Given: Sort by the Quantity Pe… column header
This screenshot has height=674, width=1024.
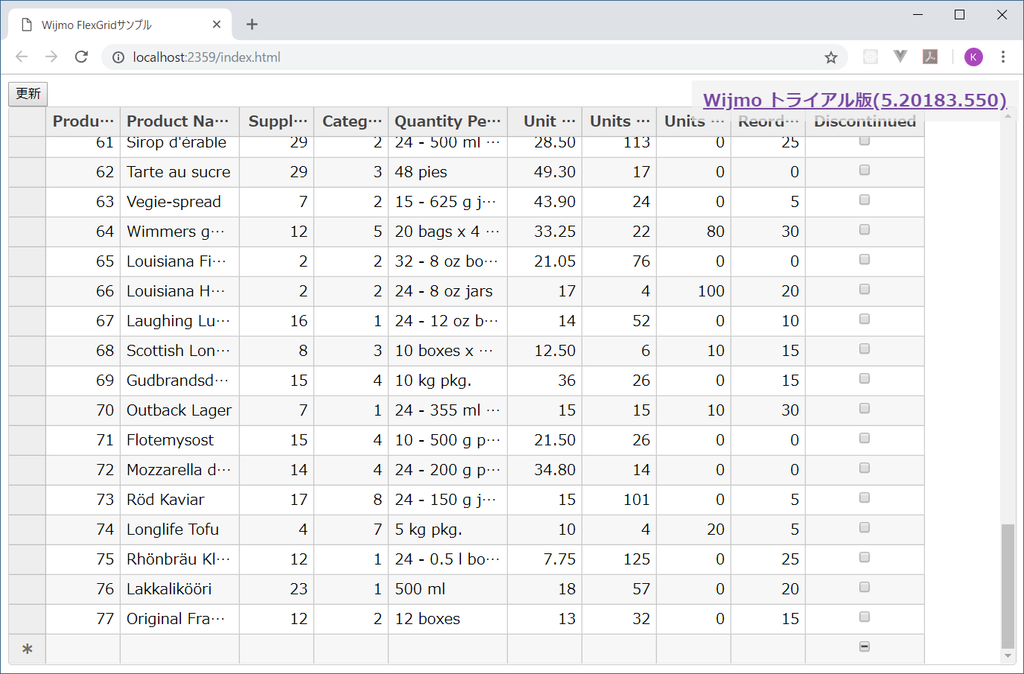Looking at the screenshot, I should point(448,121).
